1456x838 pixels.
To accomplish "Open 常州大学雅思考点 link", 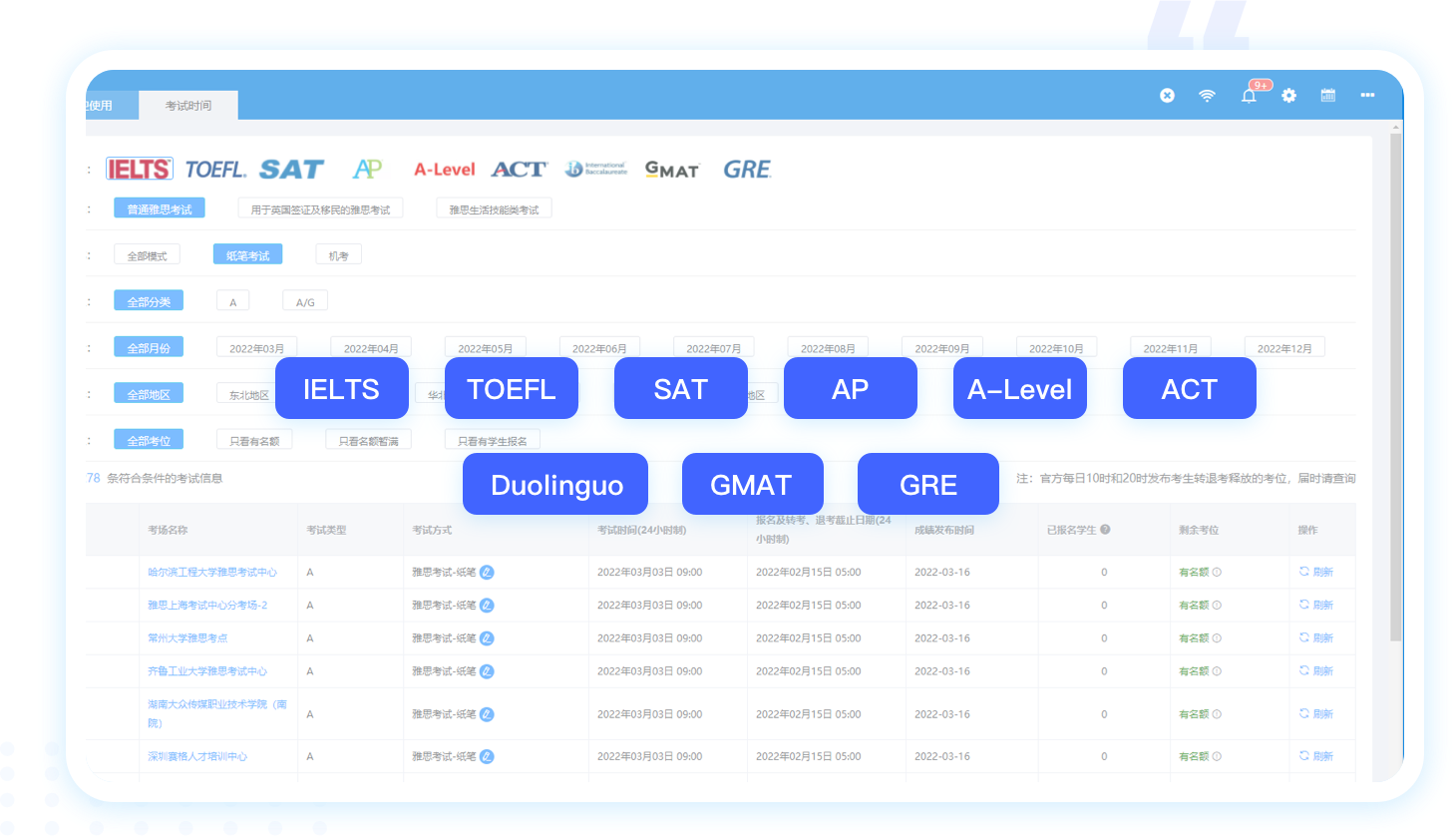I will pyautogui.click(x=187, y=637).
